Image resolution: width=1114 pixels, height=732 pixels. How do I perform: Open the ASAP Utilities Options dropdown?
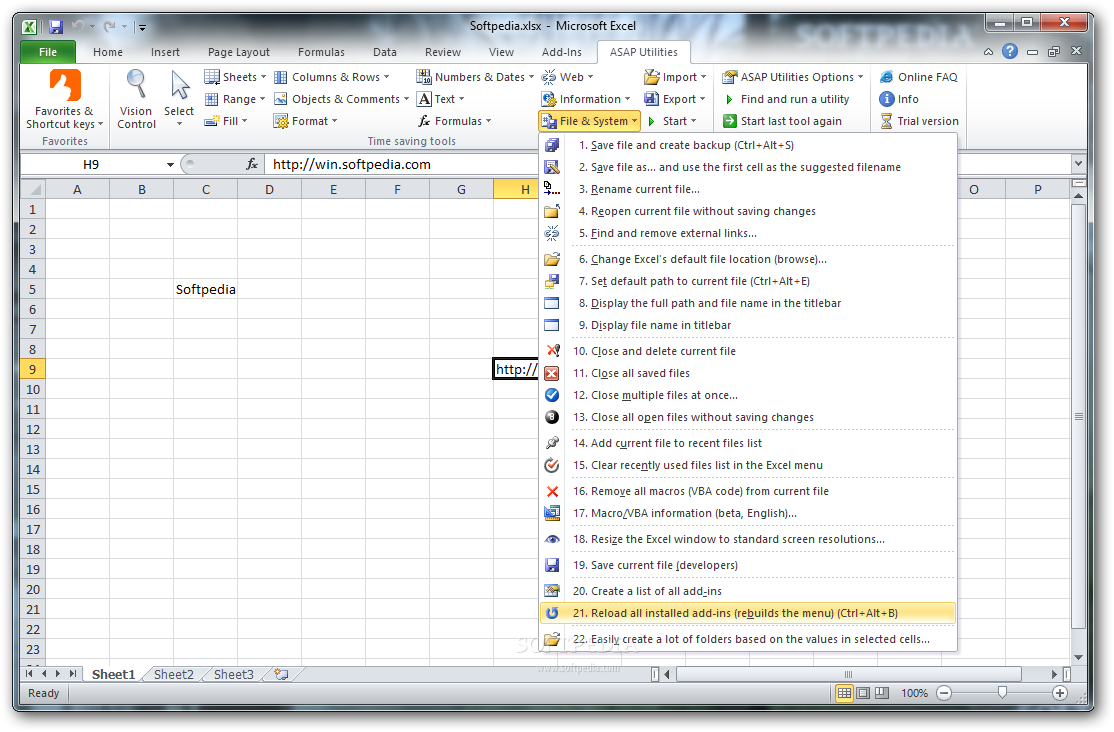[x=793, y=77]
